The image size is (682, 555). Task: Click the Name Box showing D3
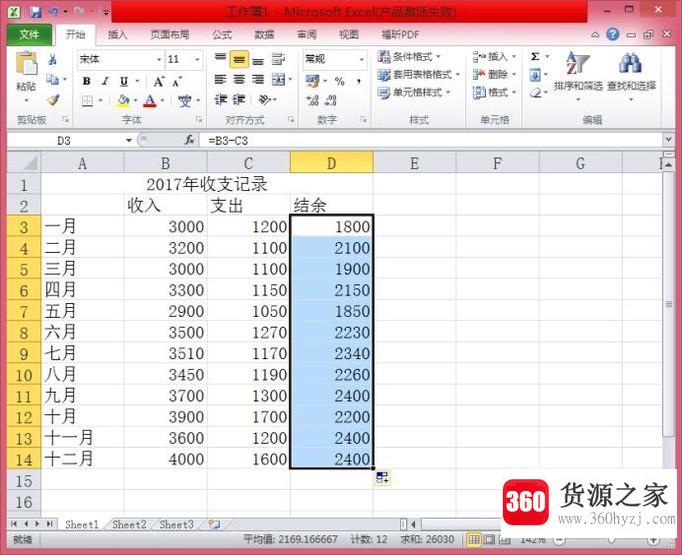click(65, 140)
